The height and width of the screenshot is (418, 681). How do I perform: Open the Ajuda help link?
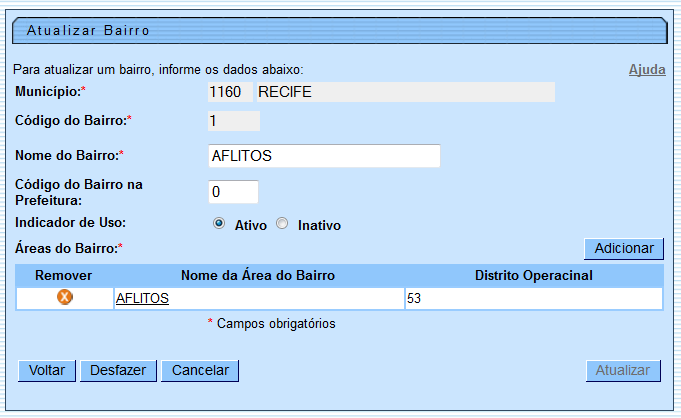click(646, 70)
